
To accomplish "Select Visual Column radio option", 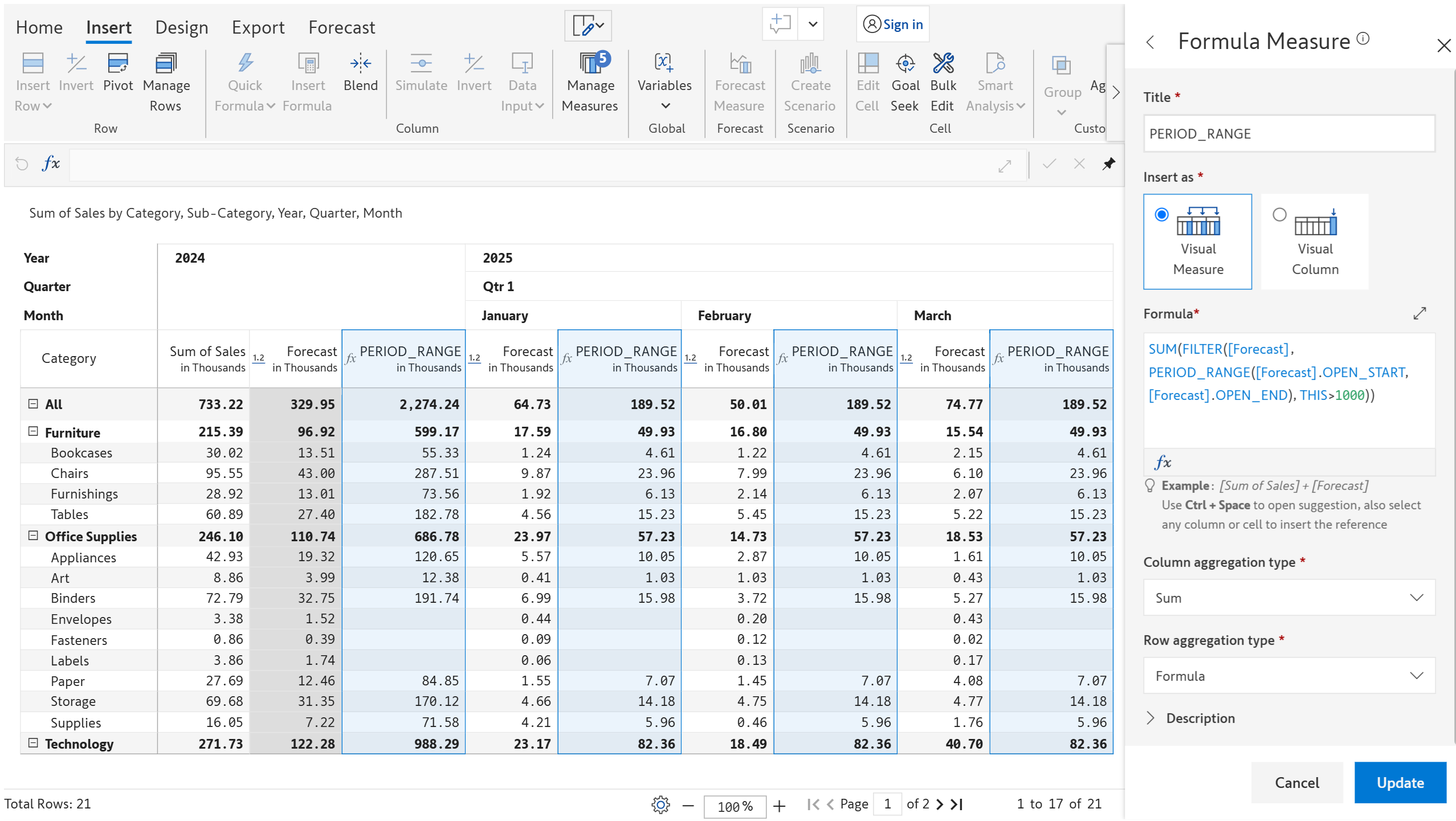I will click(1279, 215).
